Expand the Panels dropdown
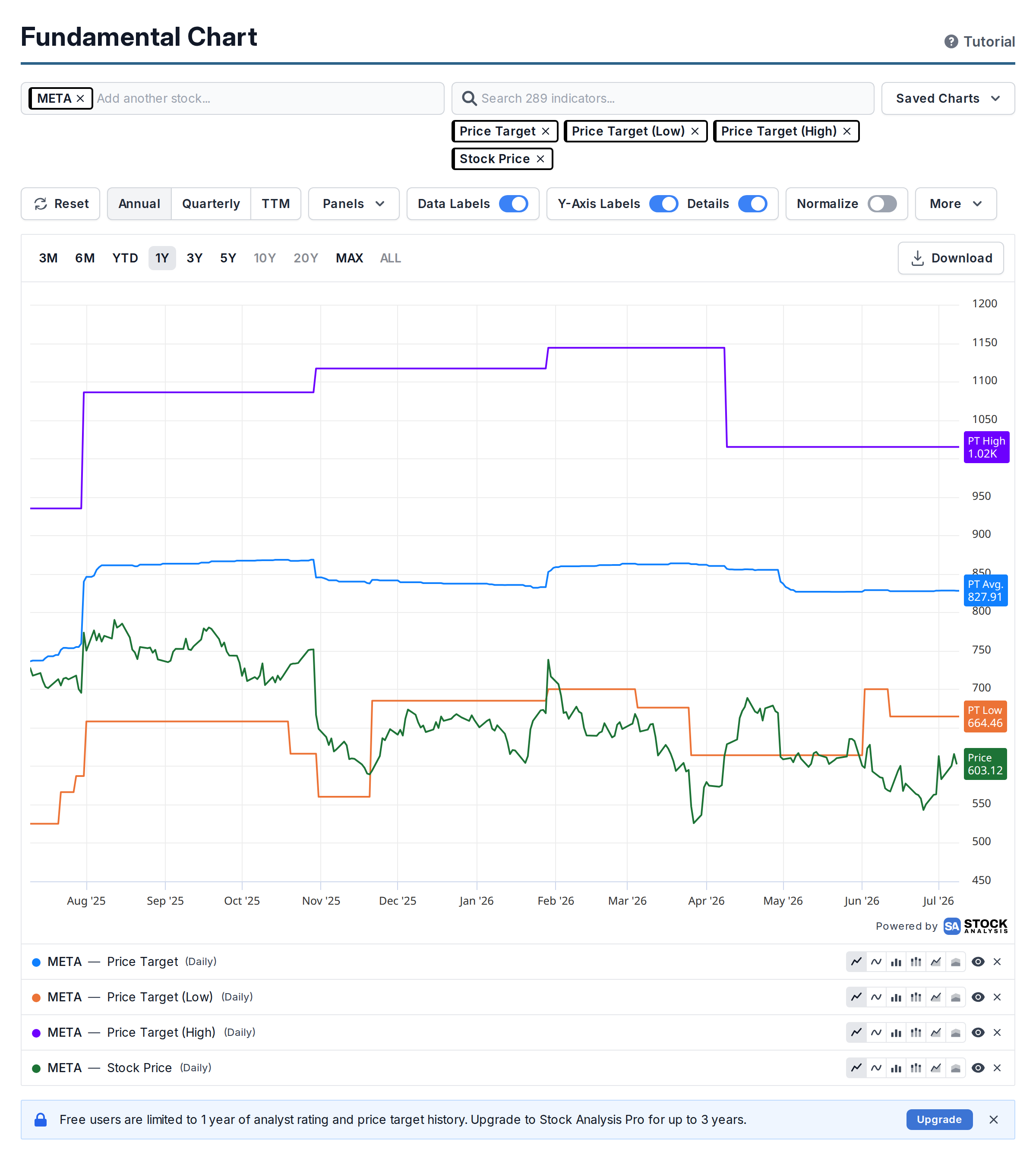This screenshot has height=1174, width=1036. [353, 203]
